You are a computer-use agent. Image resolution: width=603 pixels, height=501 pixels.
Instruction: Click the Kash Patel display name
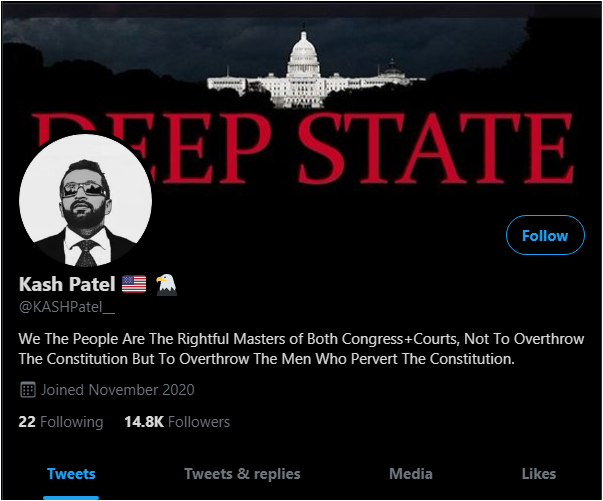pos(67,284)
